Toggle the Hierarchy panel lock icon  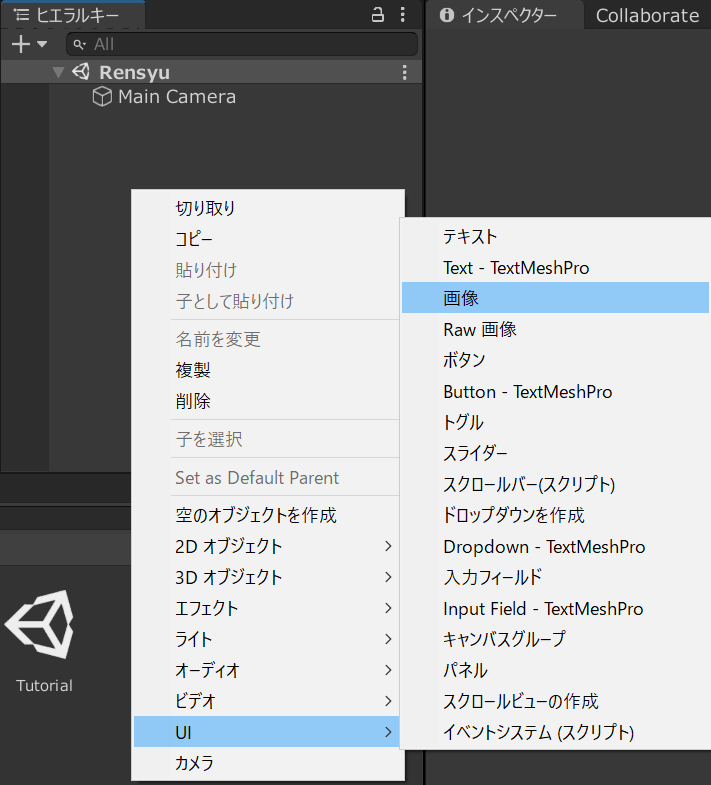tap(377, 15)
